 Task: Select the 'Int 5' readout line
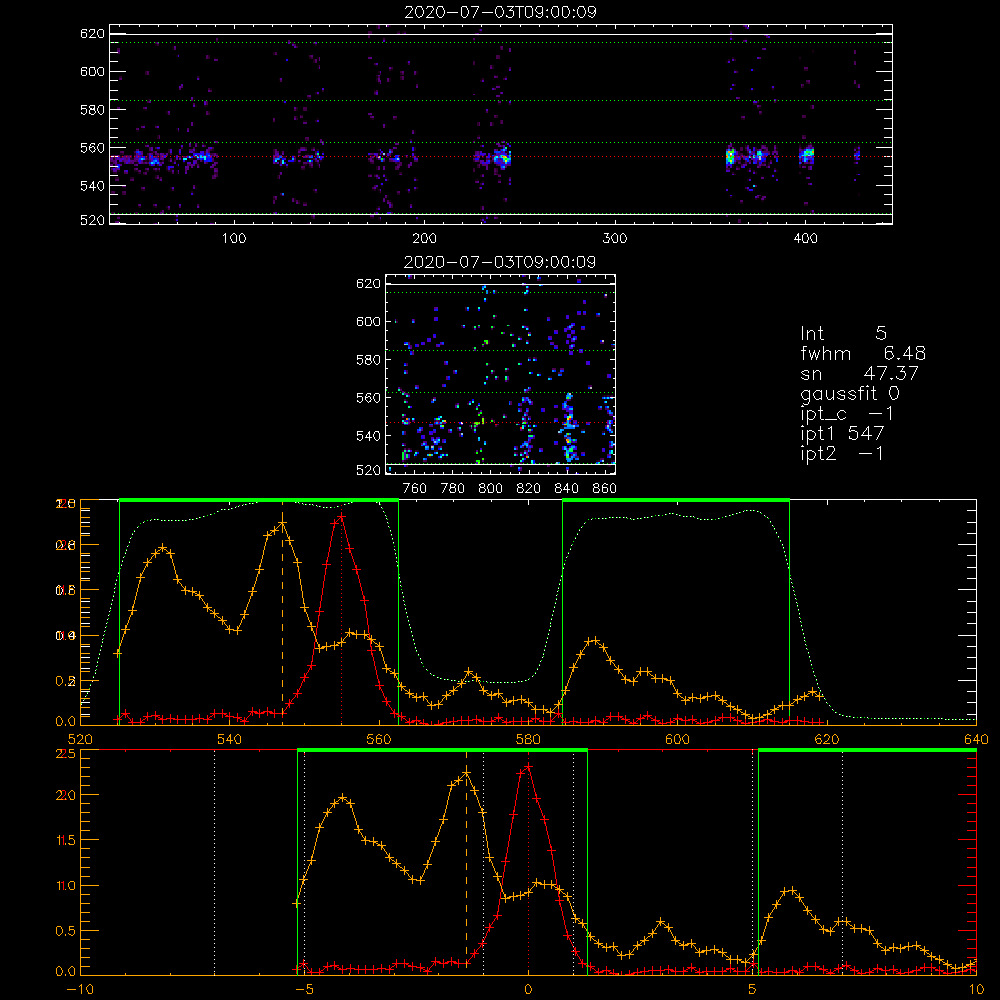point(843,333)
